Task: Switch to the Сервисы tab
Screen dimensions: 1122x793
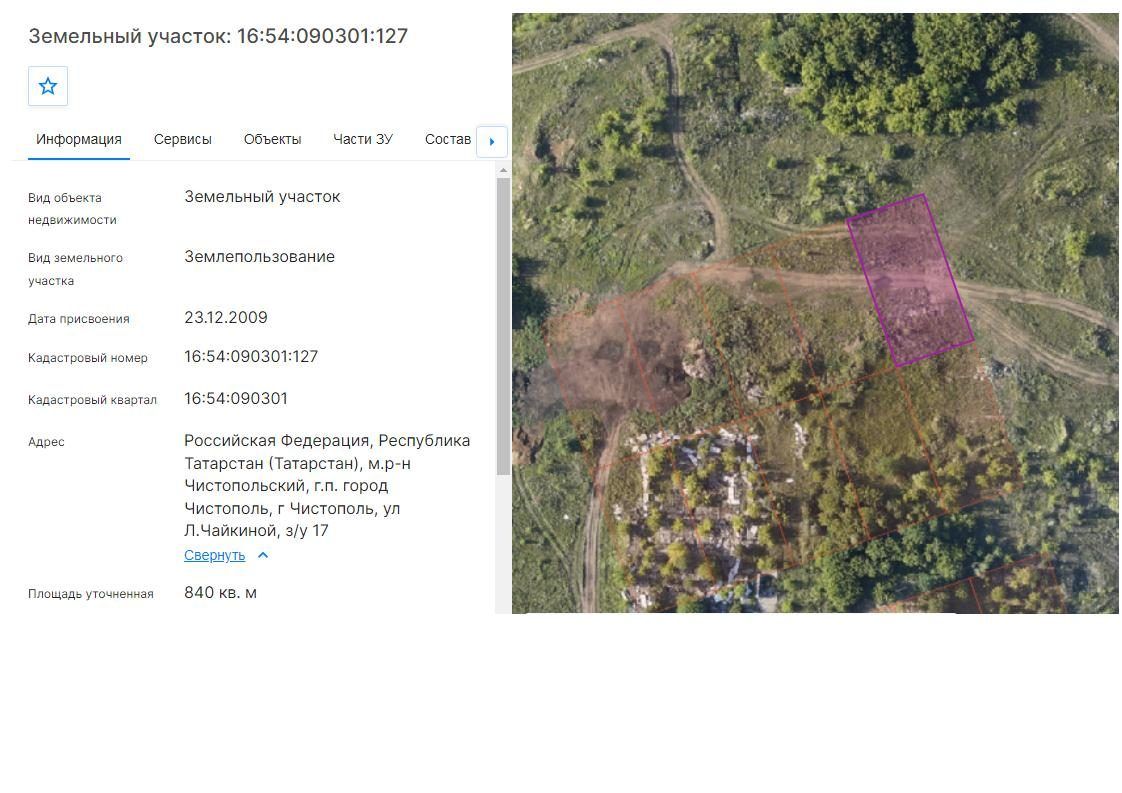Action: pyautogui.click(x=182, y=140)
